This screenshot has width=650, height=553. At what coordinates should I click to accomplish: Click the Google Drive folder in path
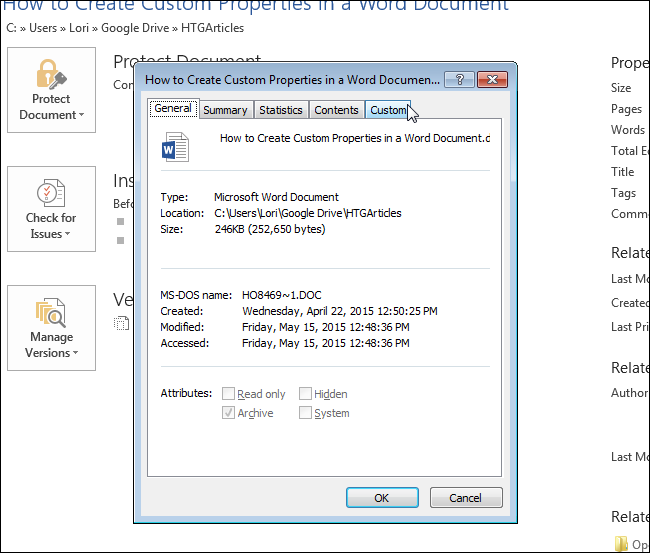pos(135,28)
